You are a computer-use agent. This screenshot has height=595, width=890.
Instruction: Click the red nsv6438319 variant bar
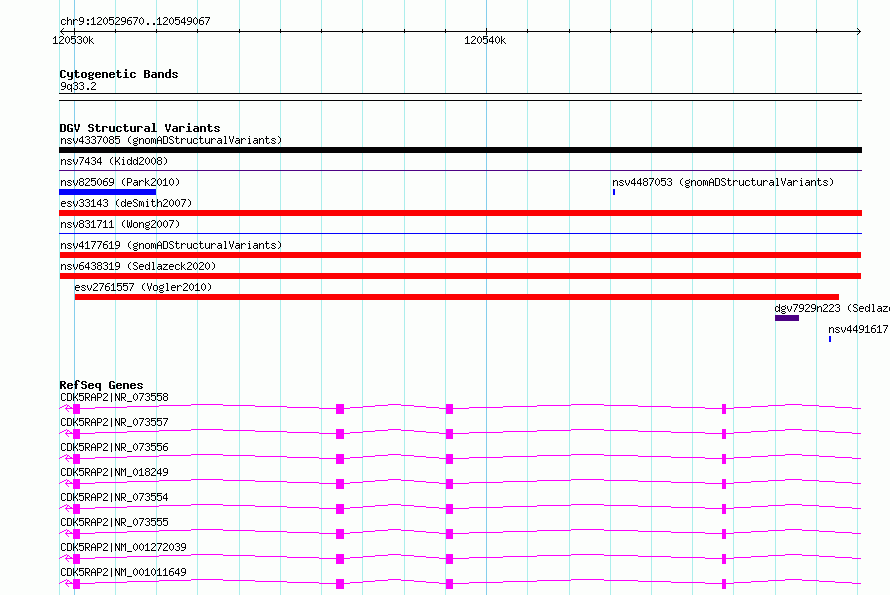click(x=460, y=276)
